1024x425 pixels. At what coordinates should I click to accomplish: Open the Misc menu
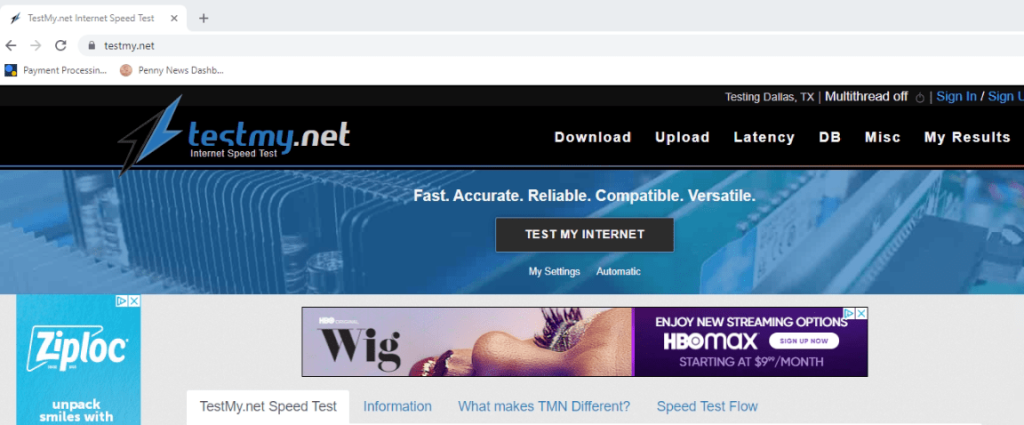point(882,137)
